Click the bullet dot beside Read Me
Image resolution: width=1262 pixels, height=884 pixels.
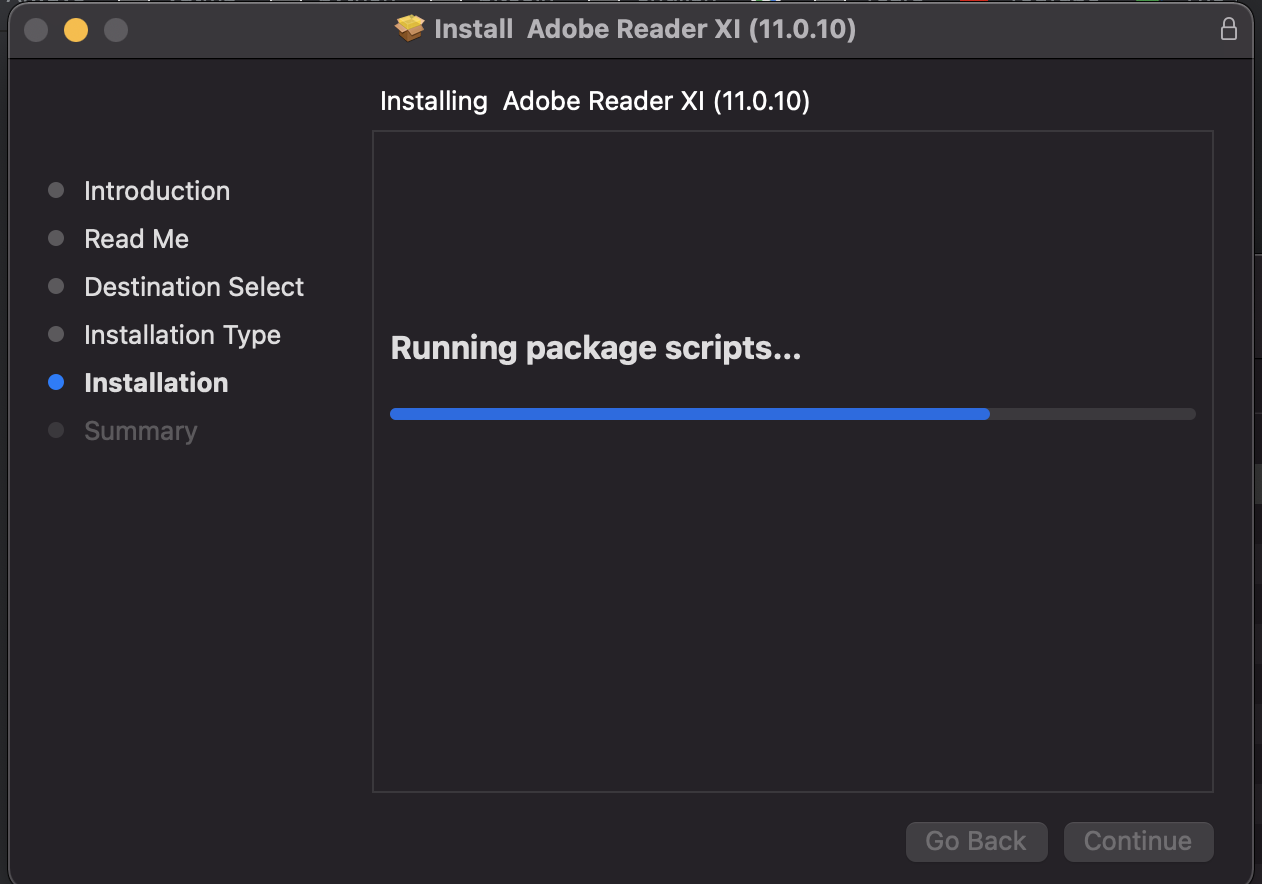56,238
